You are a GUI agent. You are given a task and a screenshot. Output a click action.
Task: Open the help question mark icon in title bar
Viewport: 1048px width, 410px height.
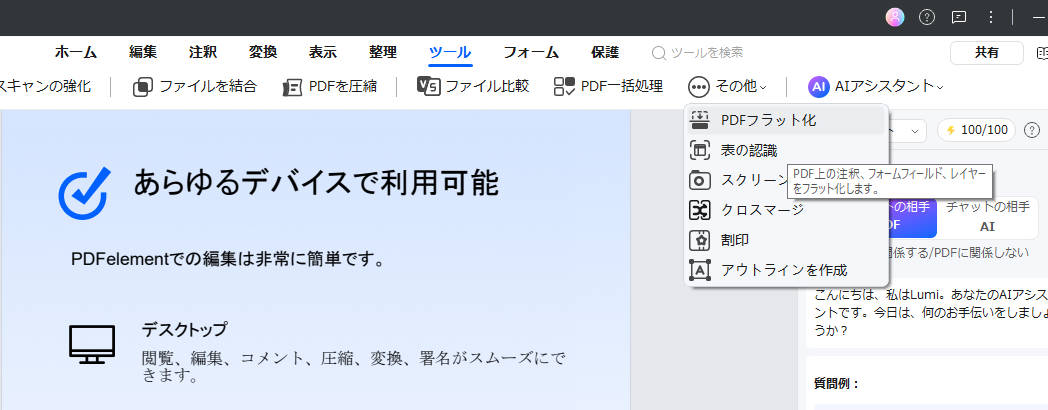coord(927,17)
